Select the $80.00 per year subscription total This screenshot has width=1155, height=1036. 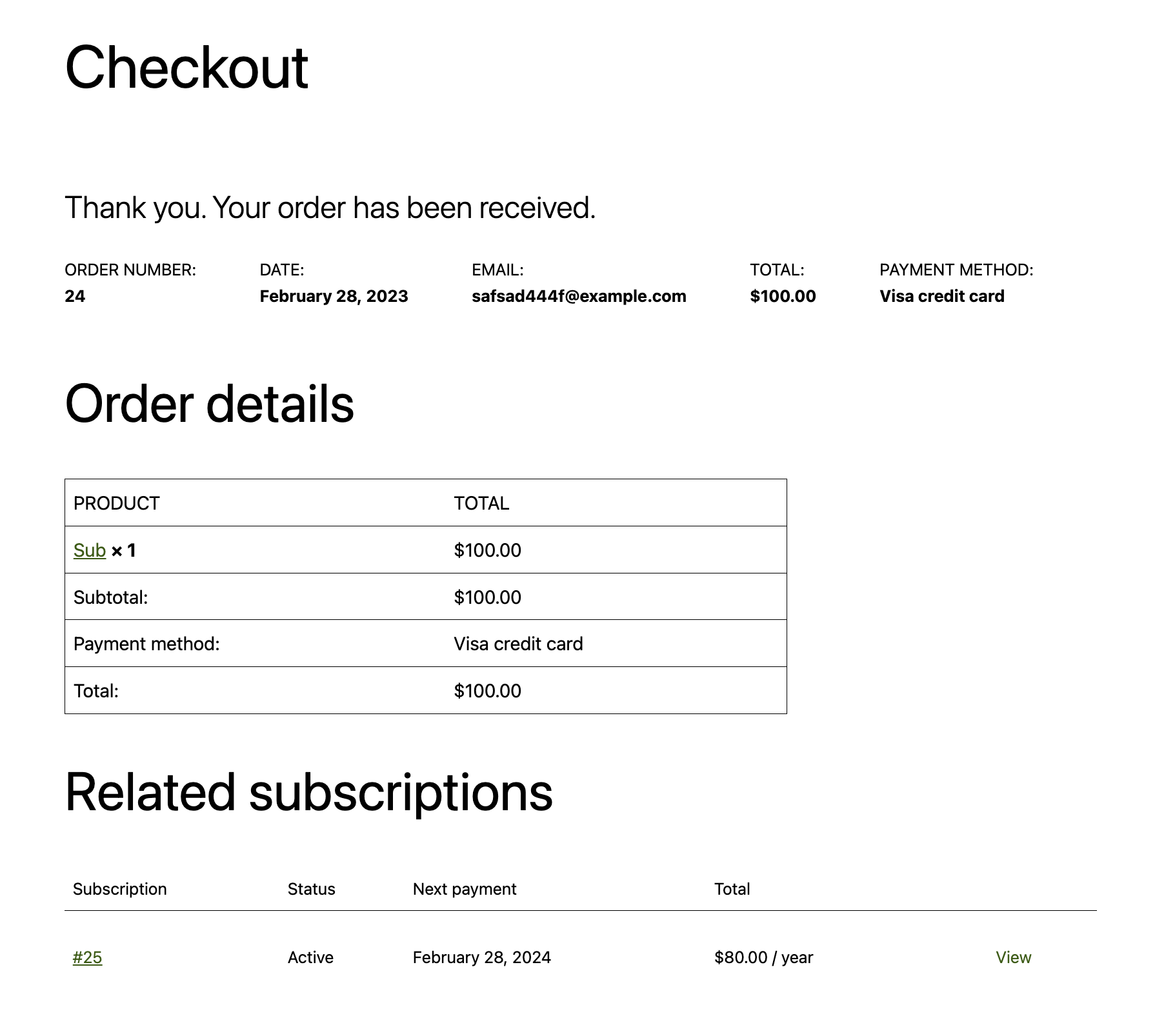(x=763, y=957)
